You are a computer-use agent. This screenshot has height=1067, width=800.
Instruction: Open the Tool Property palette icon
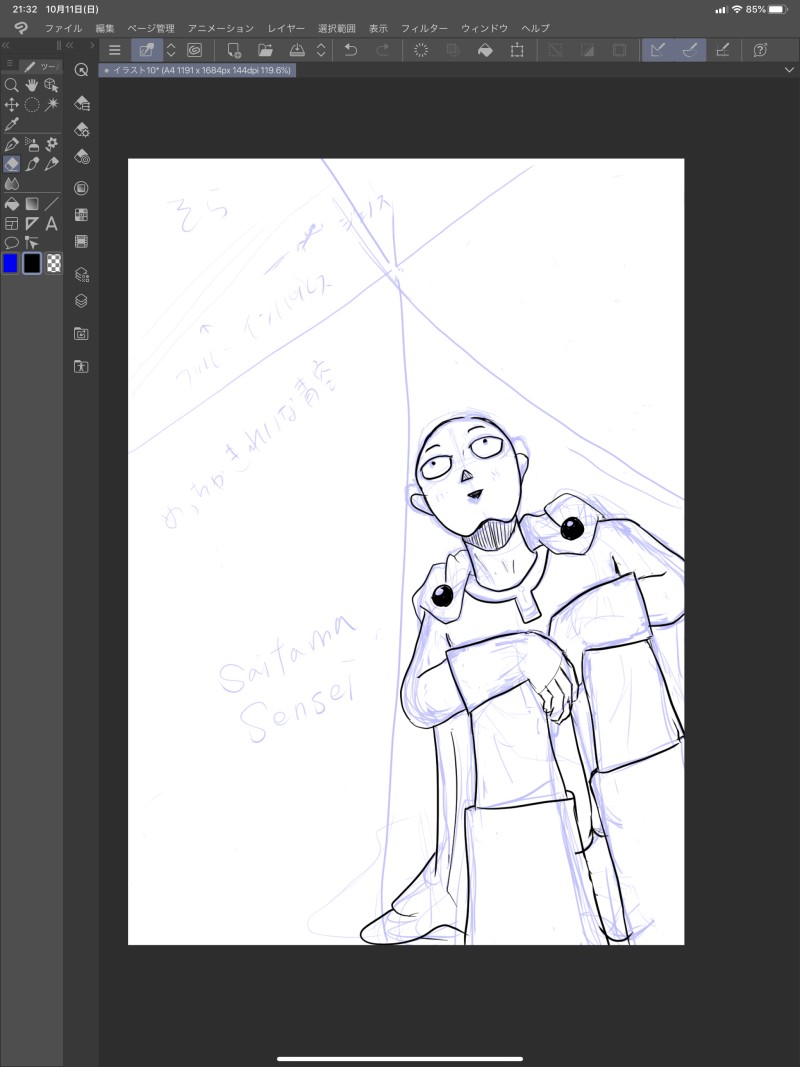(x=81, y=129)
